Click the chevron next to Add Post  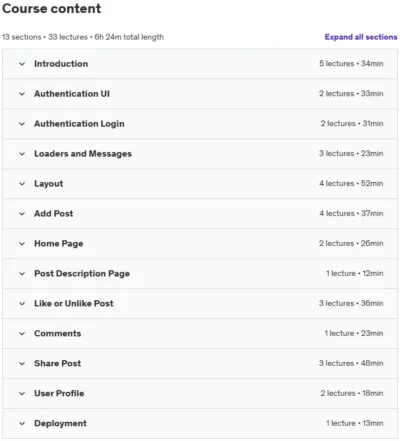click(x=22, y=214)
